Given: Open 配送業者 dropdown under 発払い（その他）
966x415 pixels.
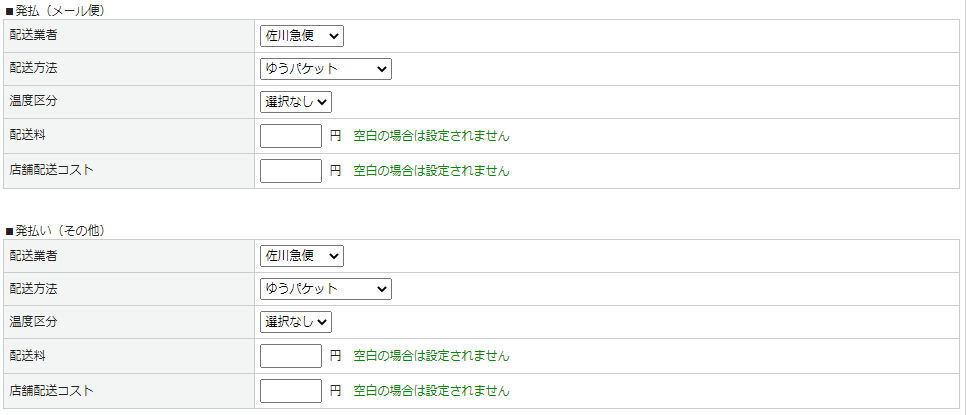Looking at the screenshot, I should click(x=301, y=256).
